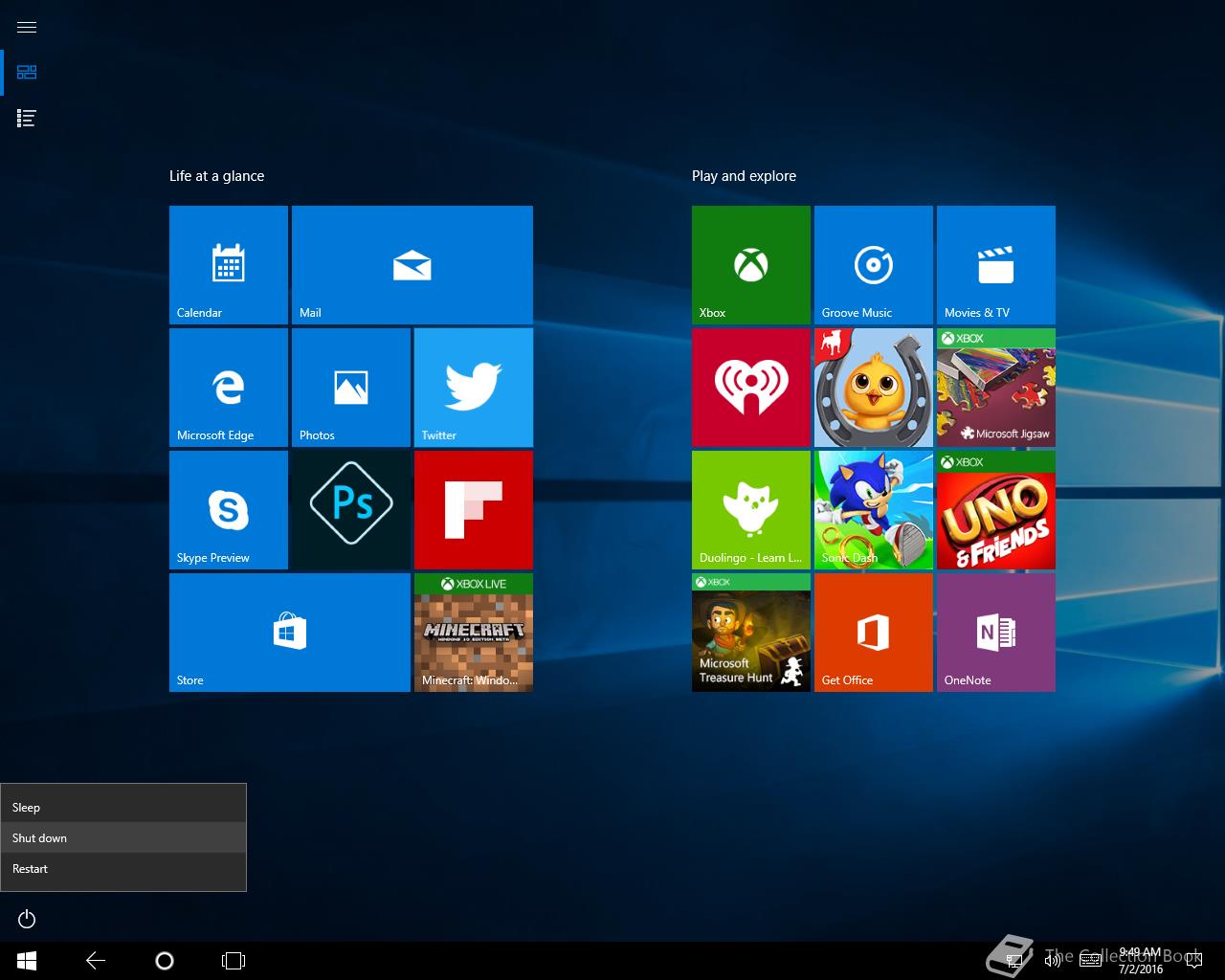Screen dimensions: 1225x980
Task: Click the "Play and explore" group header
Action: coord(745,176)
